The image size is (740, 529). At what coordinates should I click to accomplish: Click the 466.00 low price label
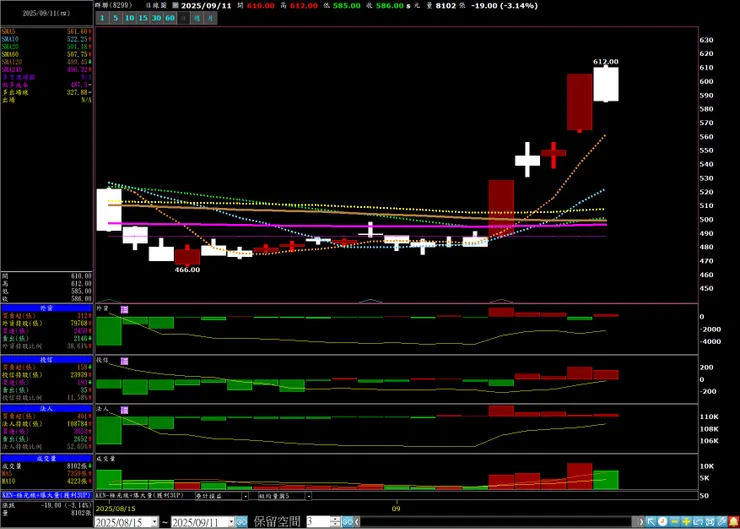point(187,269)
